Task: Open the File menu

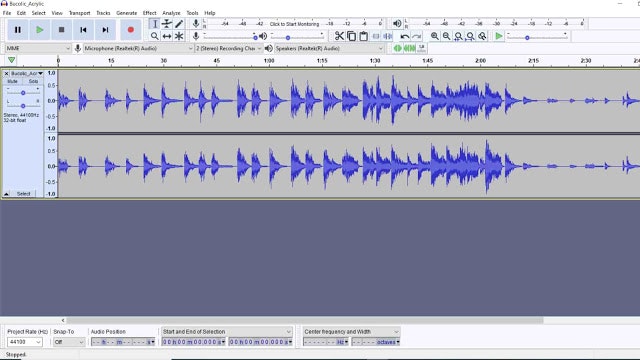Action: click(7, 13)
